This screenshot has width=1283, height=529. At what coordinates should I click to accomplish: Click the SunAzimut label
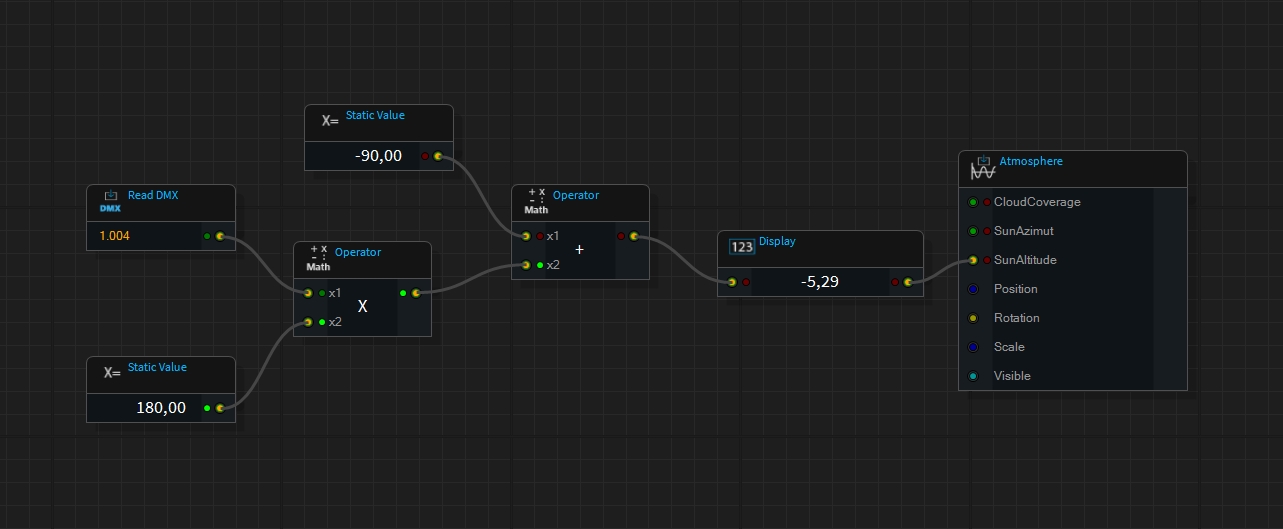click(x=1023, y=231)
